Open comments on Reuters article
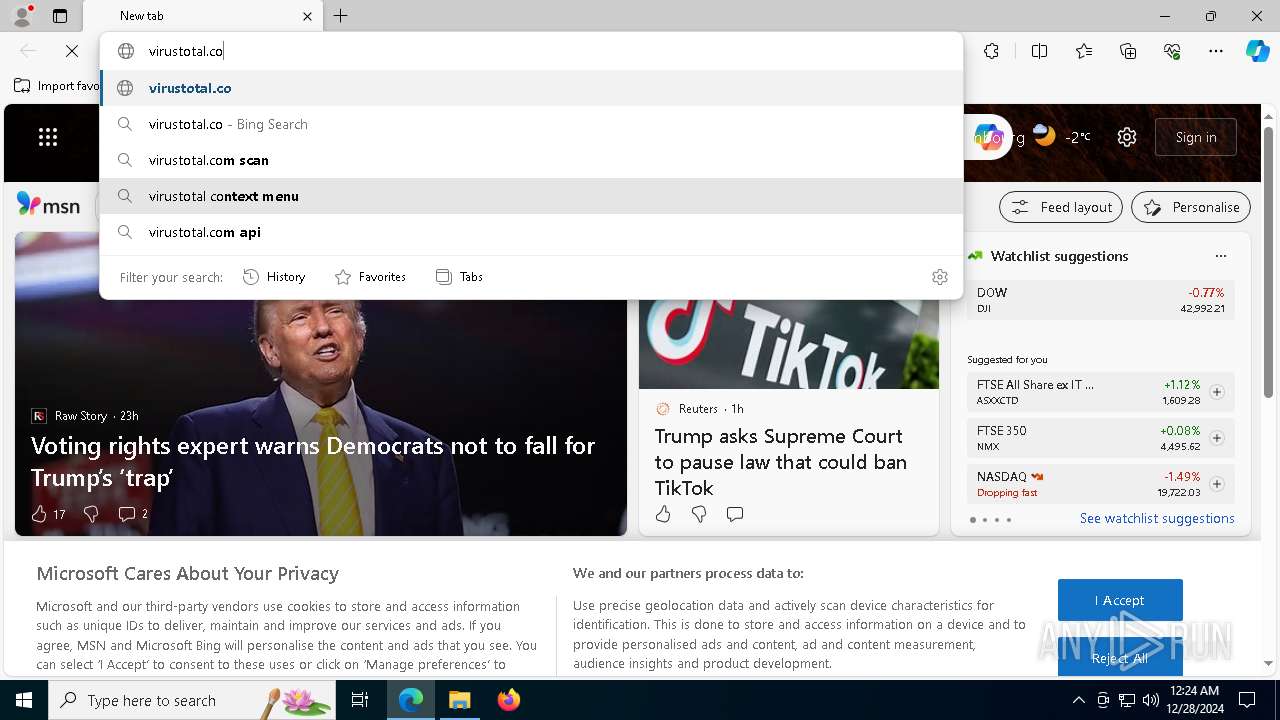Screen dimensions: 1280x720 tap(735, 514)
